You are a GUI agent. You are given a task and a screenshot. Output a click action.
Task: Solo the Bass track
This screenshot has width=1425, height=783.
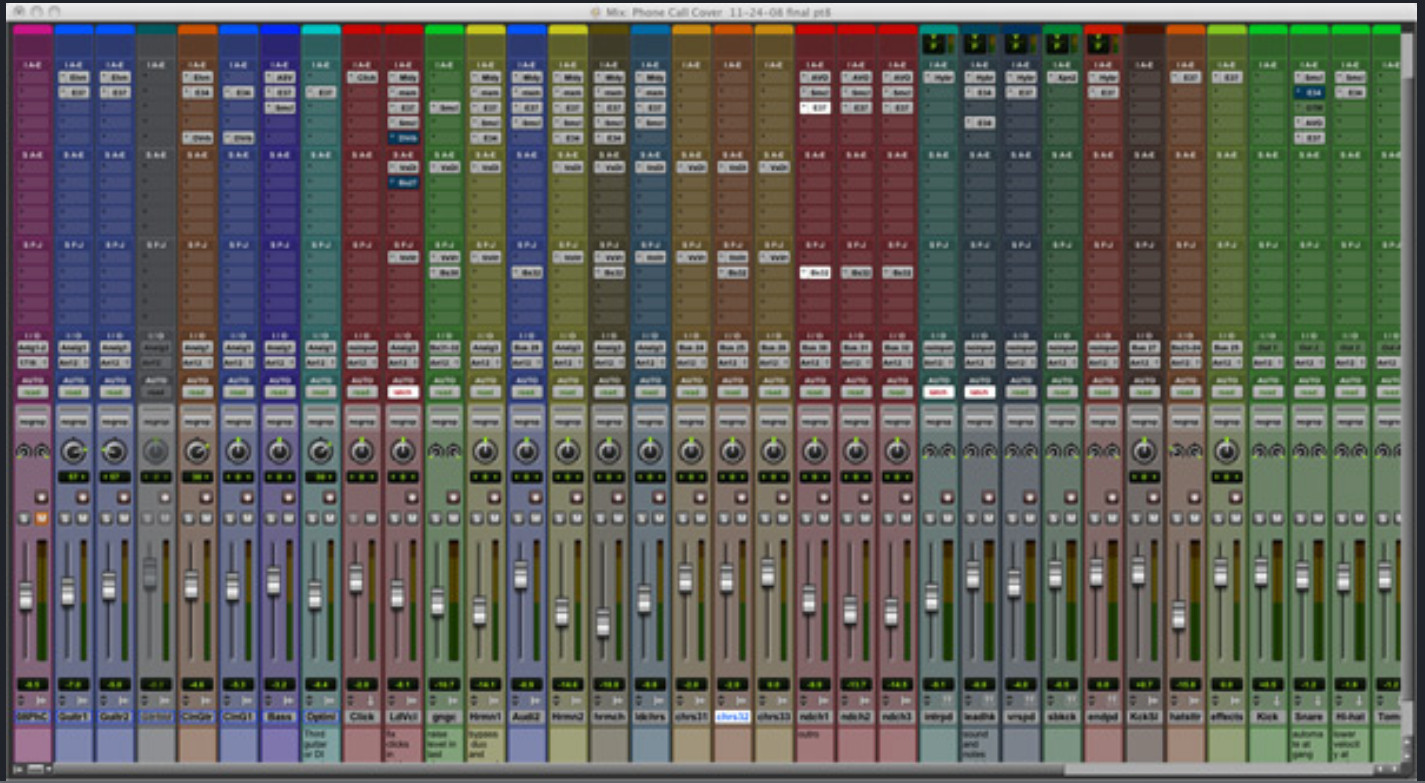(271, 518)
